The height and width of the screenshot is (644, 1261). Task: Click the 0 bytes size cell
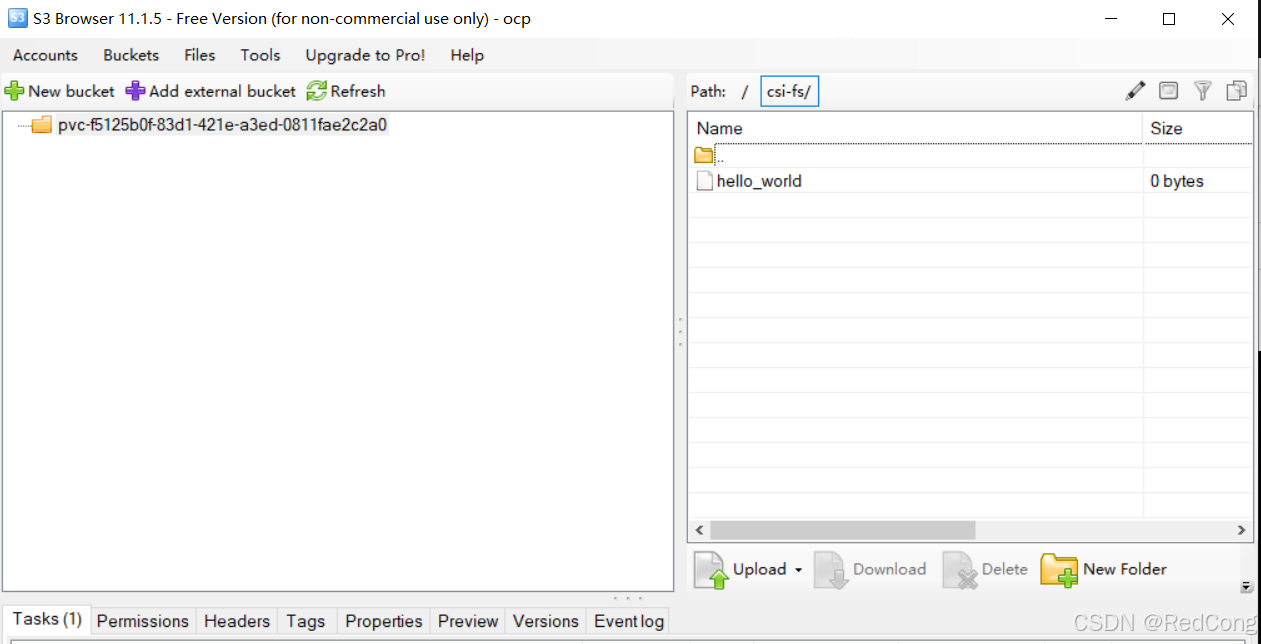pos(1177,181)
